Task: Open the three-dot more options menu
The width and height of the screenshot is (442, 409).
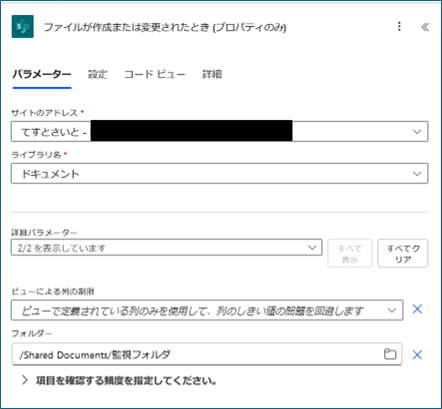Action: click(x=399, y=27)
